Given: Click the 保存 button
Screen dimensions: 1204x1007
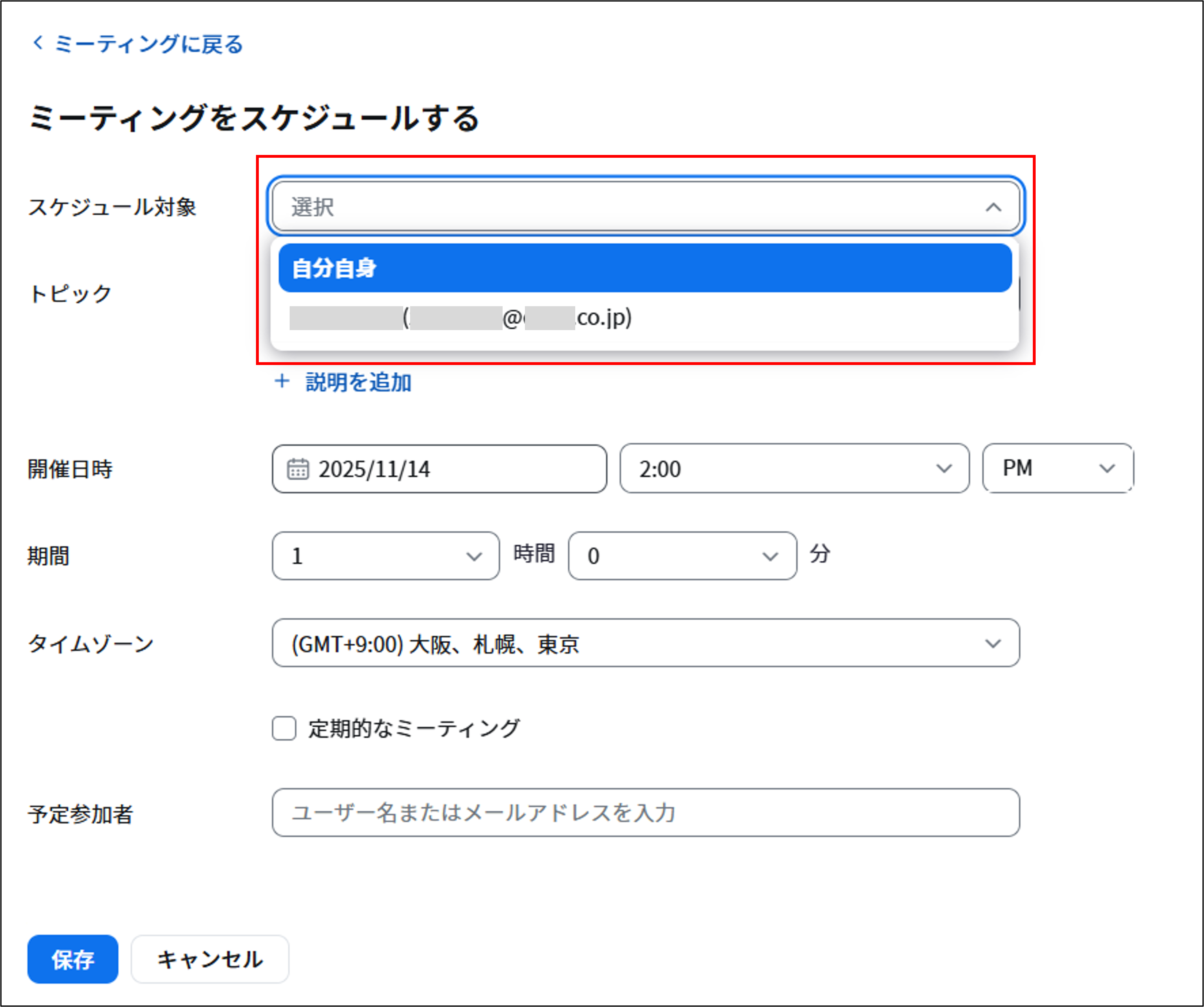Looking at the screenshot, I should 73,960.
